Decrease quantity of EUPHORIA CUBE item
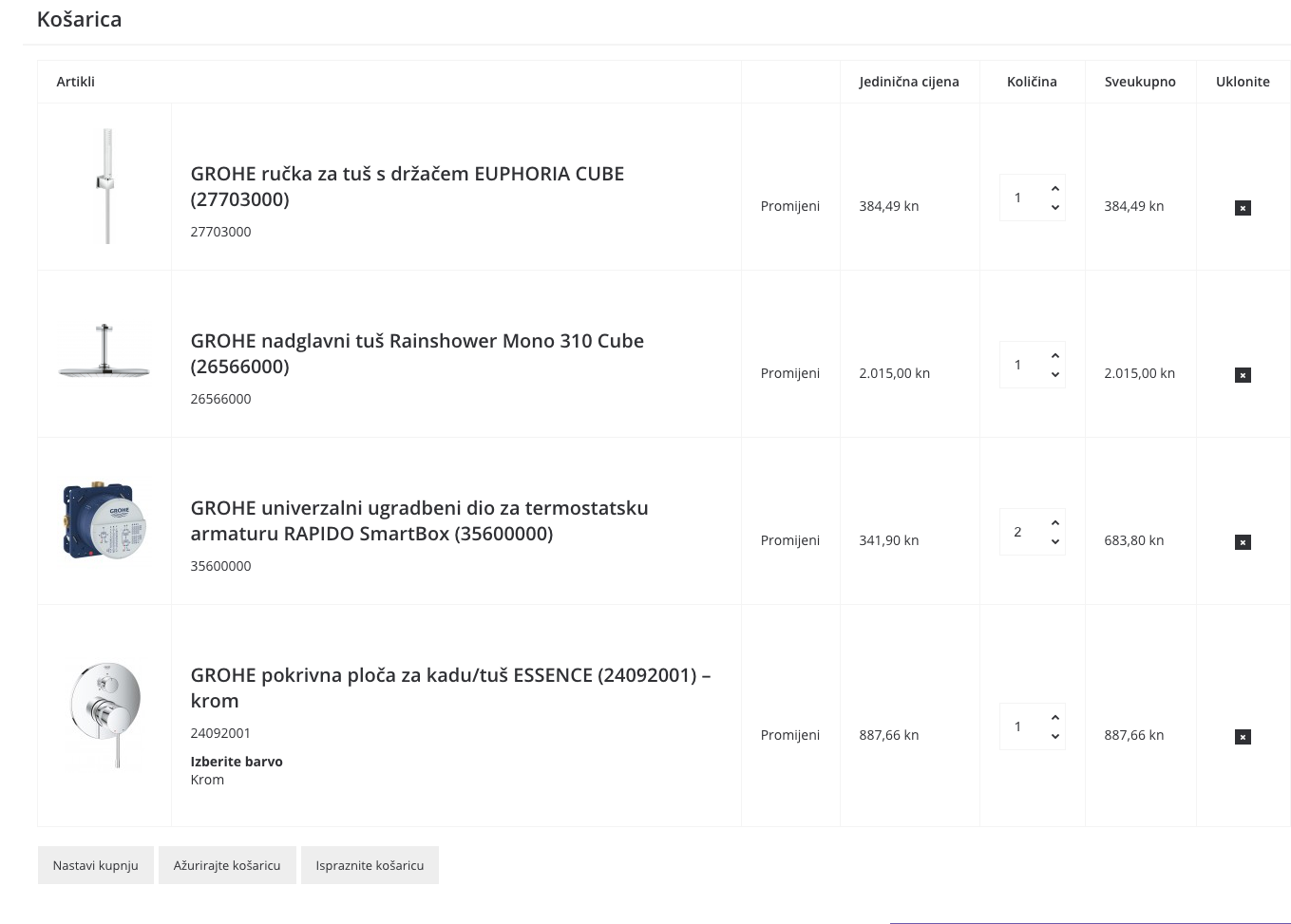The width and height of the screenshot is (1291, 924). [1054, 207]
